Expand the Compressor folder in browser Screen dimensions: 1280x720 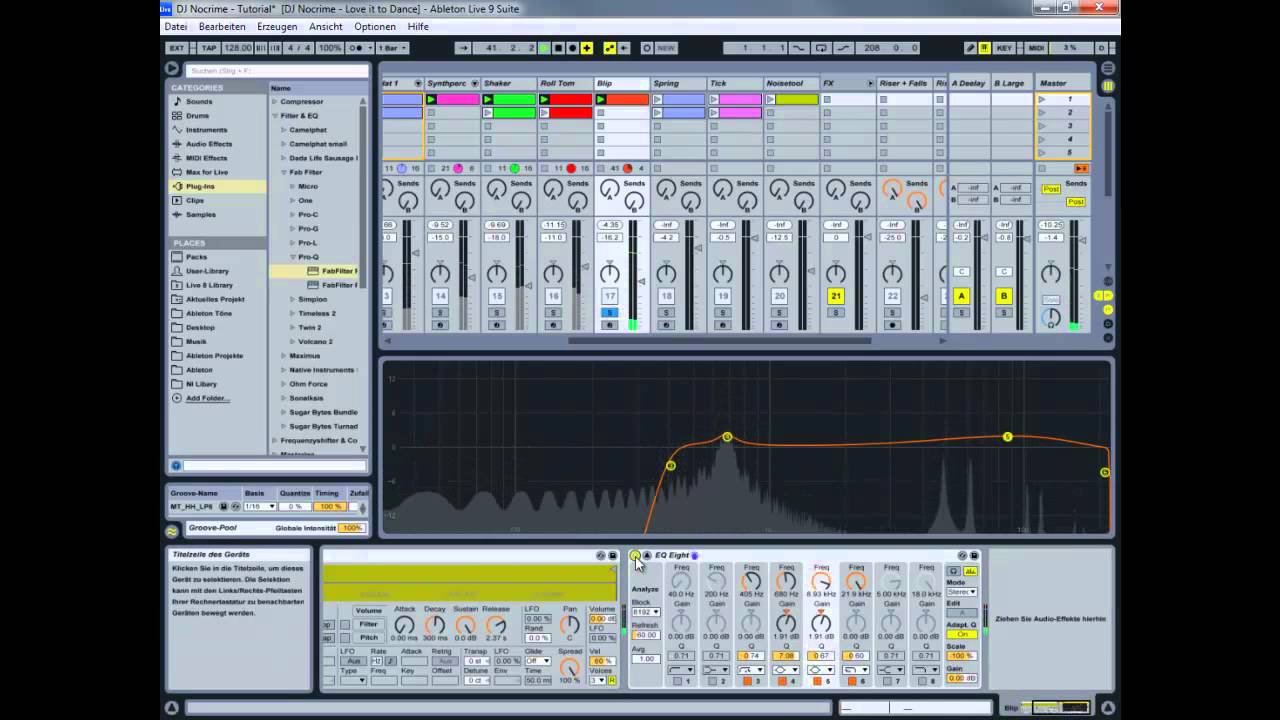(275, 102)
